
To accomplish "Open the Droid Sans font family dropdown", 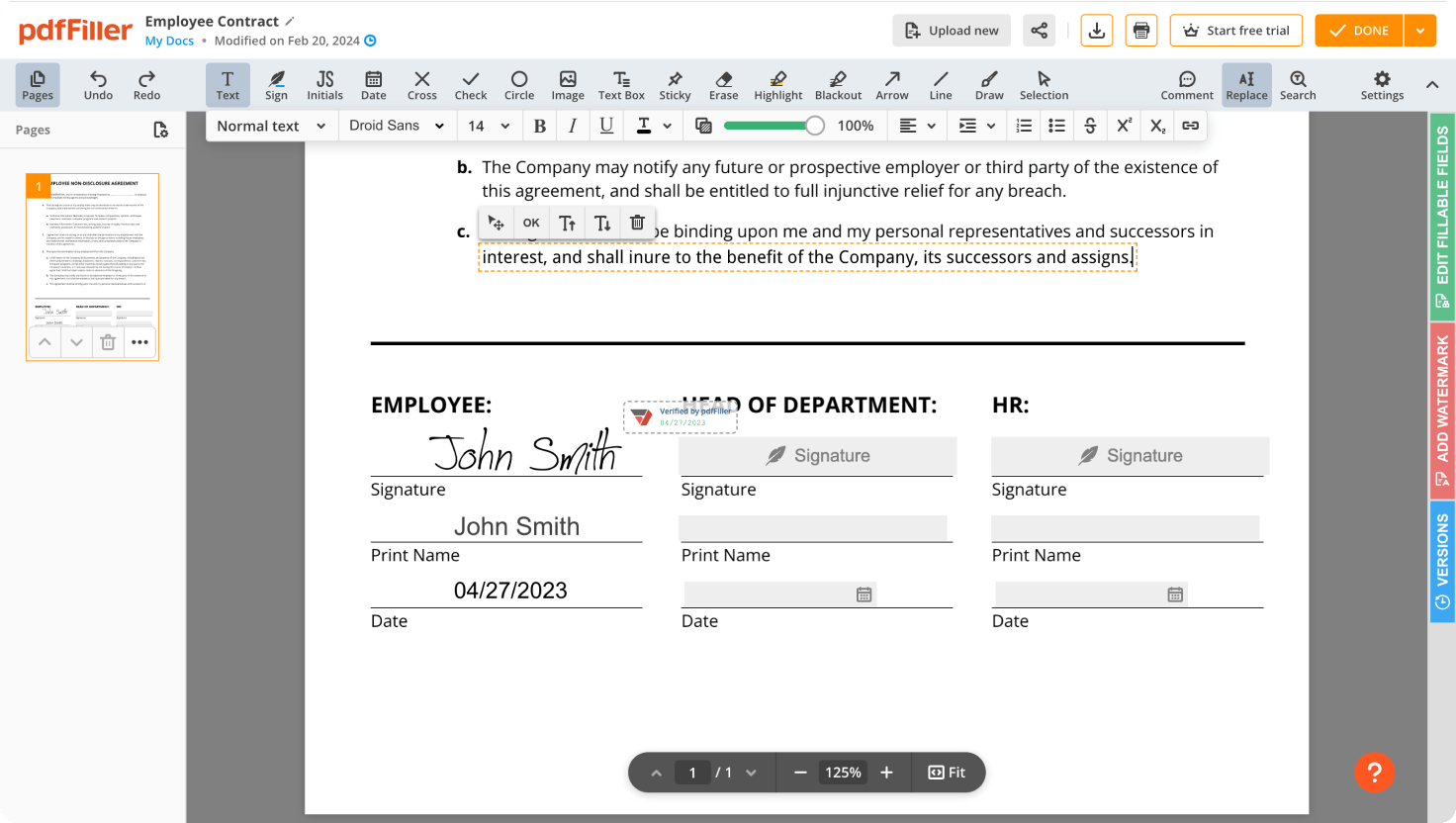I will 396,126.
